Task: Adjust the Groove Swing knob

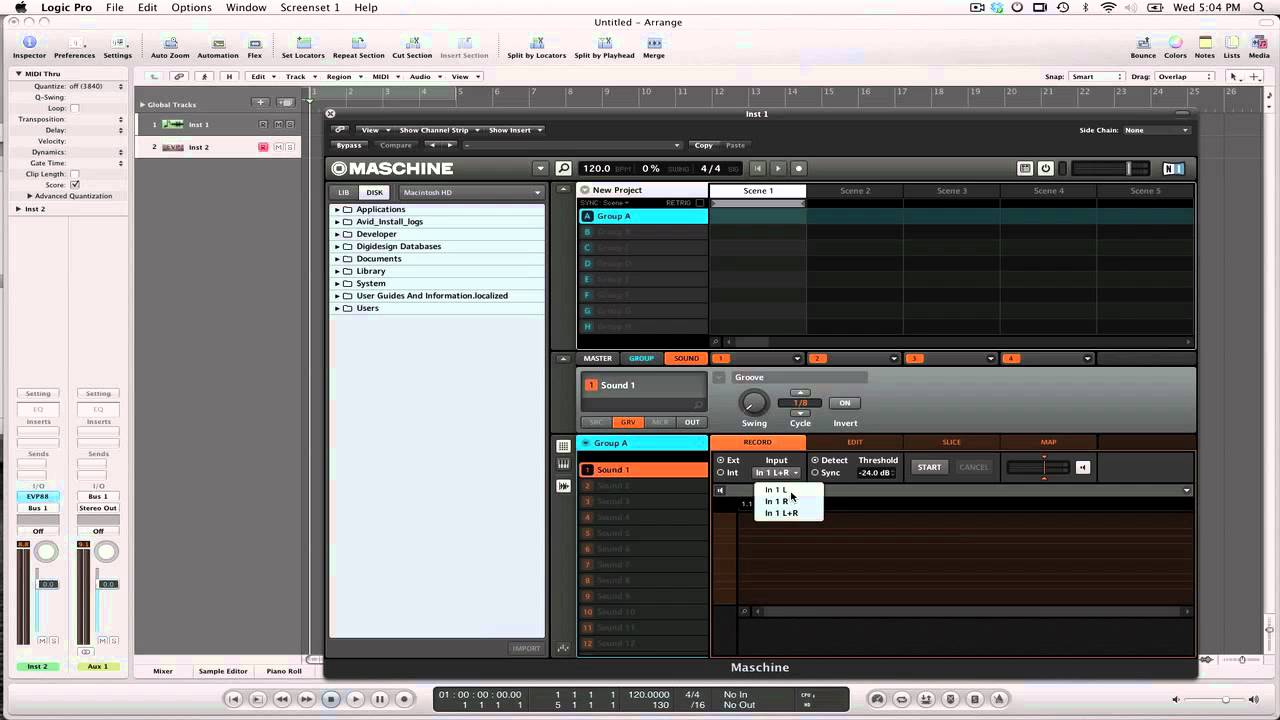Action: 754,403
